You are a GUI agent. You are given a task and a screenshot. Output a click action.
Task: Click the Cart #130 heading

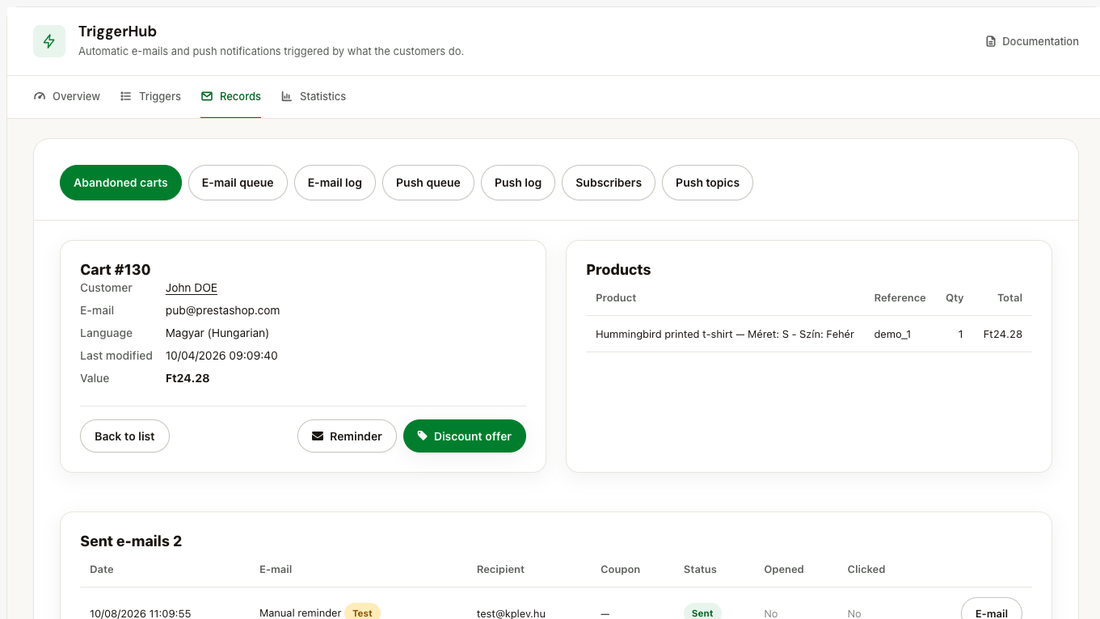coord(115,269)
